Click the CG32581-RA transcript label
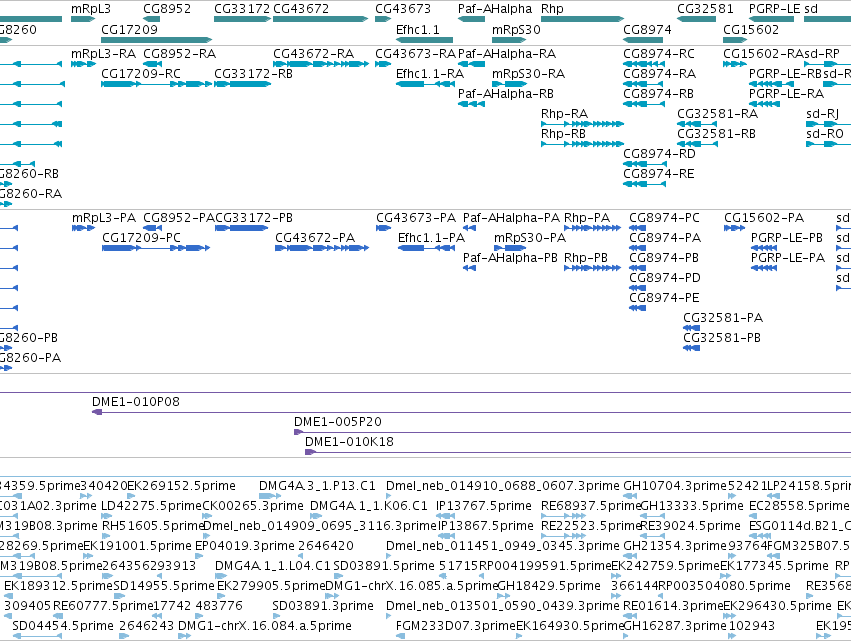The width and height of the screenshot is (851, 641). 717,114
